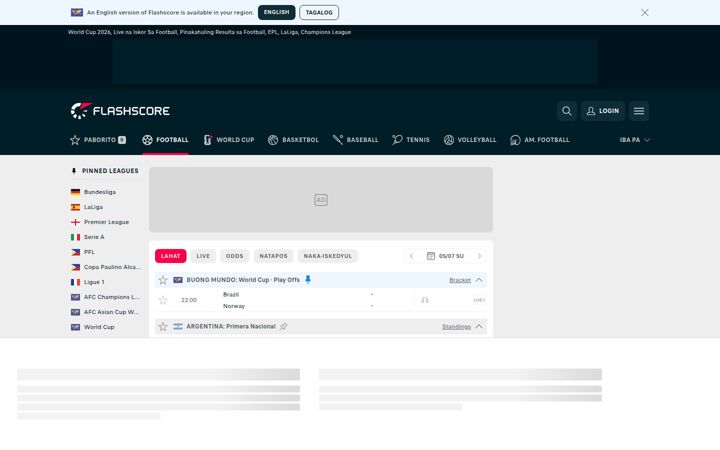Open the Basketbol sport tab
Image resolution: width=720 pixels, height=450 pixels.
coord(293,140)
